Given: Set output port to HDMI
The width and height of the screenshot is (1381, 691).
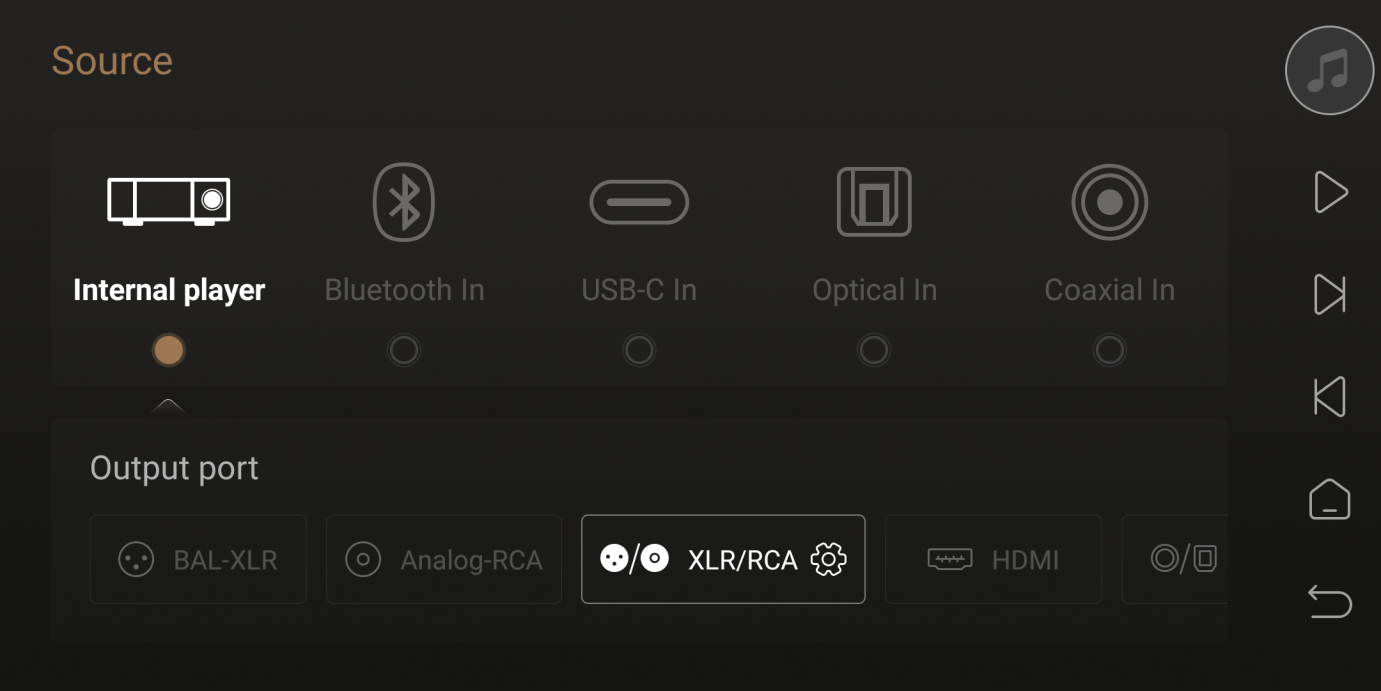Looking at the screenshot, I should pos(993,559).
